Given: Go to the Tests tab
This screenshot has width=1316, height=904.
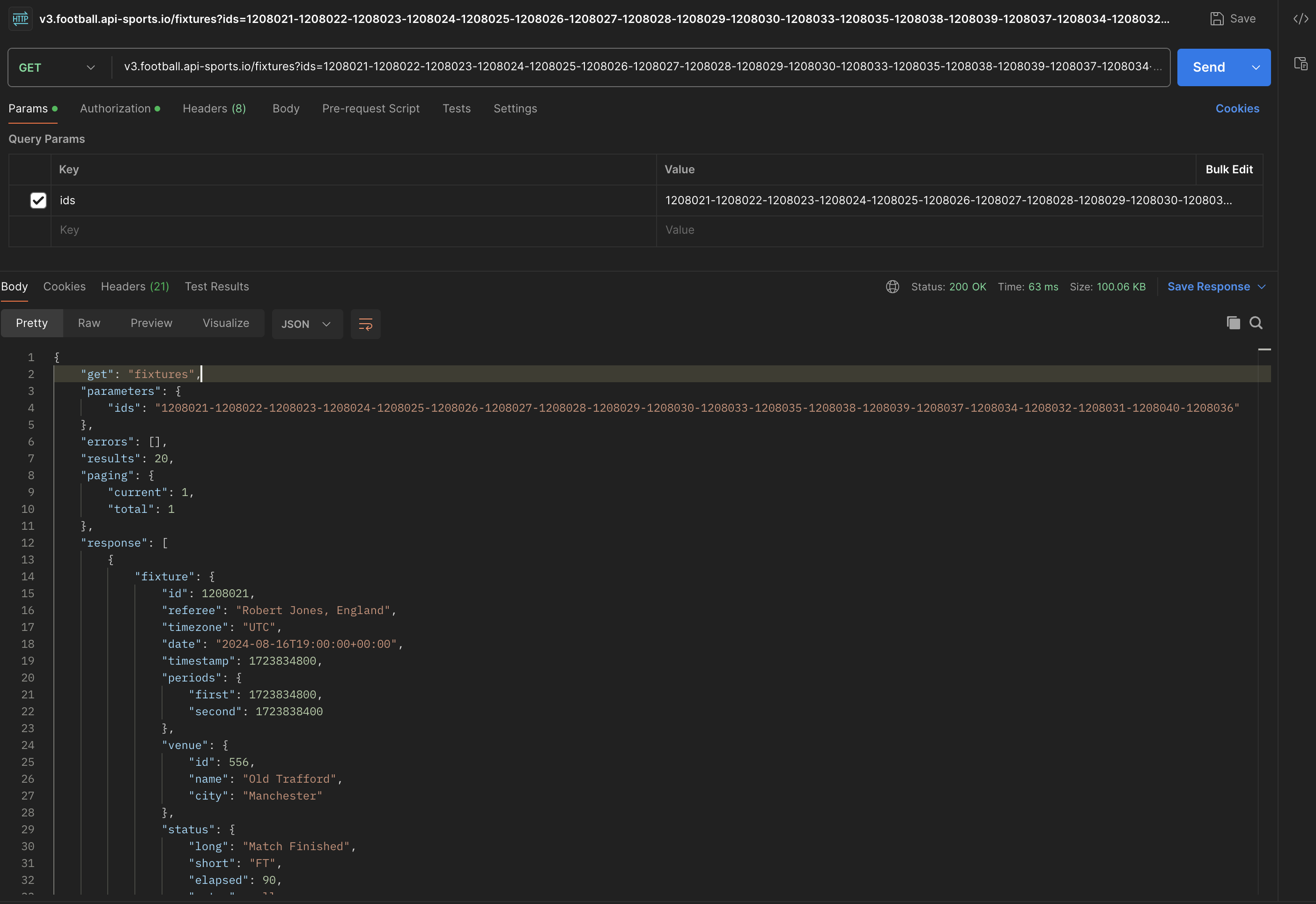Looking at the screenshot, I should [457, 109].
